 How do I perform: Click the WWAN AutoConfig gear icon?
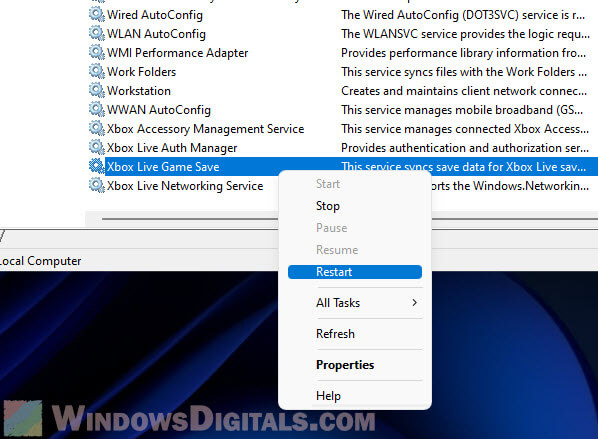click(97, 110)
